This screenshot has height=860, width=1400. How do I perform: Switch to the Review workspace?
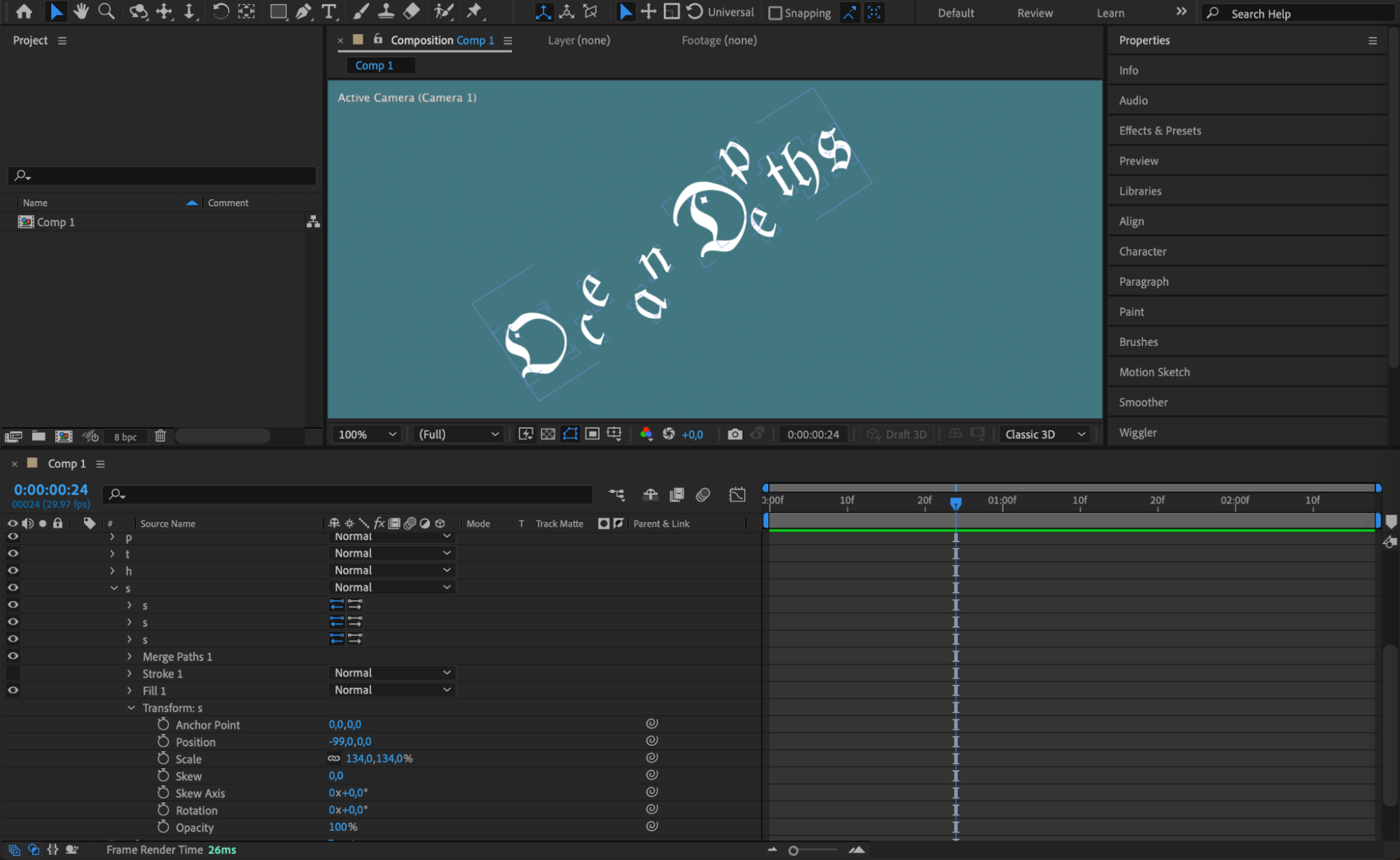1034,13
